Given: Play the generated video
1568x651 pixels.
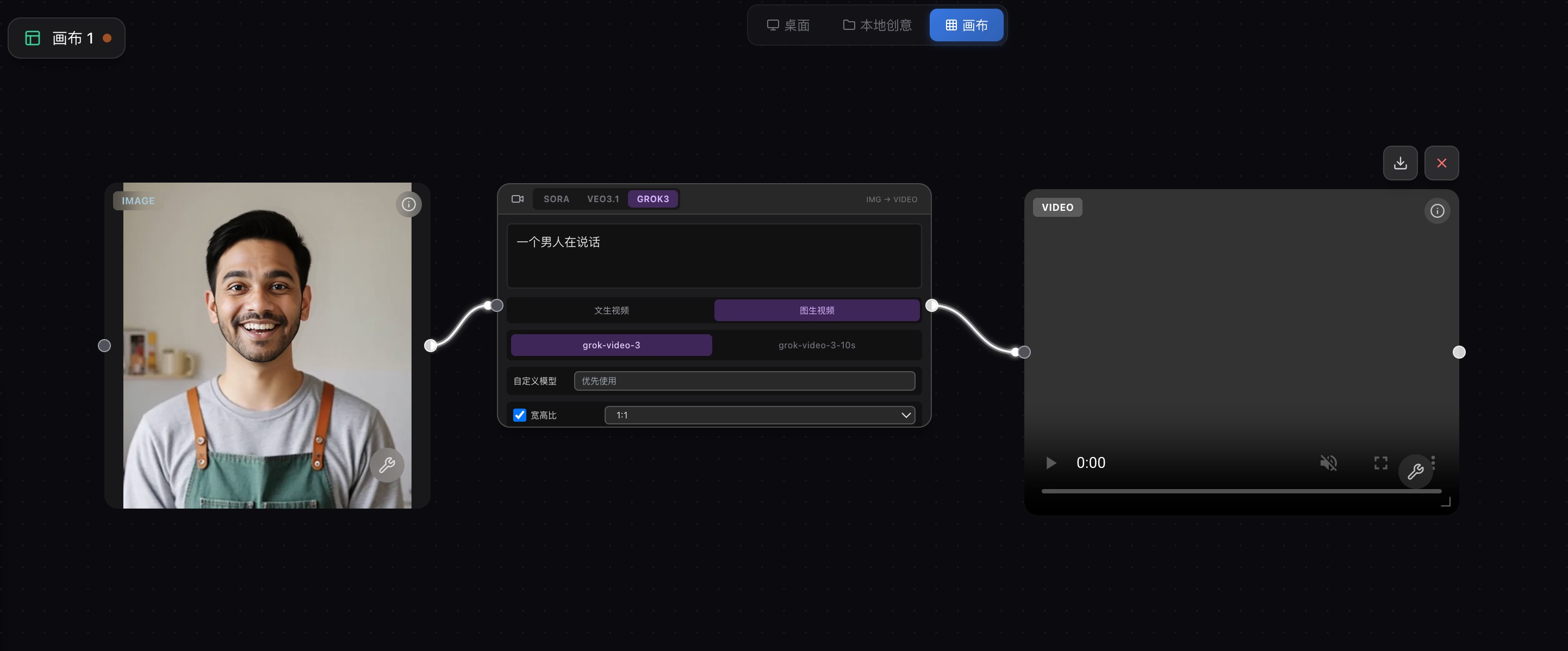Looking at the screenshot, I should 1050,463.
